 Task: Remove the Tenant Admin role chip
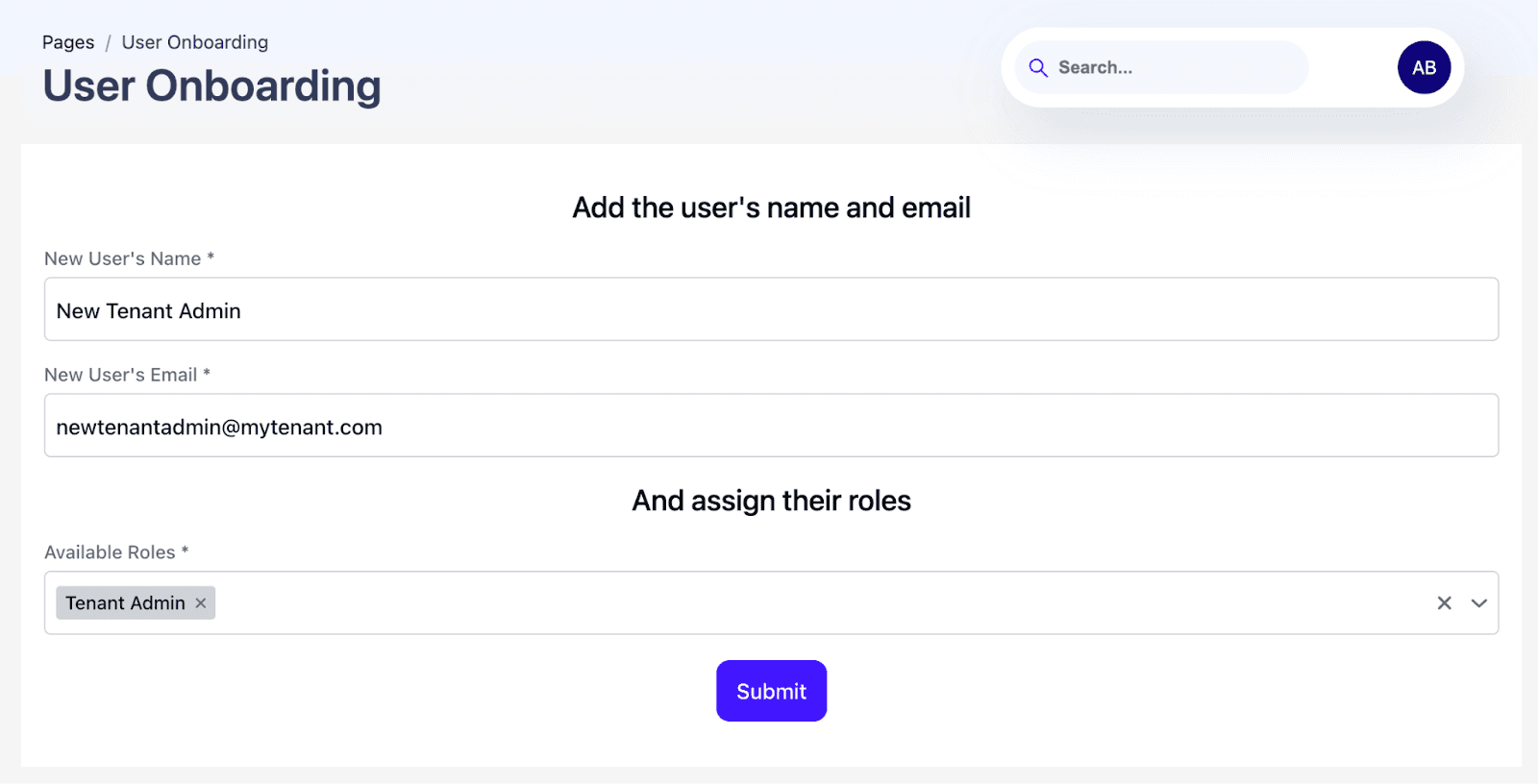(201, 603)
